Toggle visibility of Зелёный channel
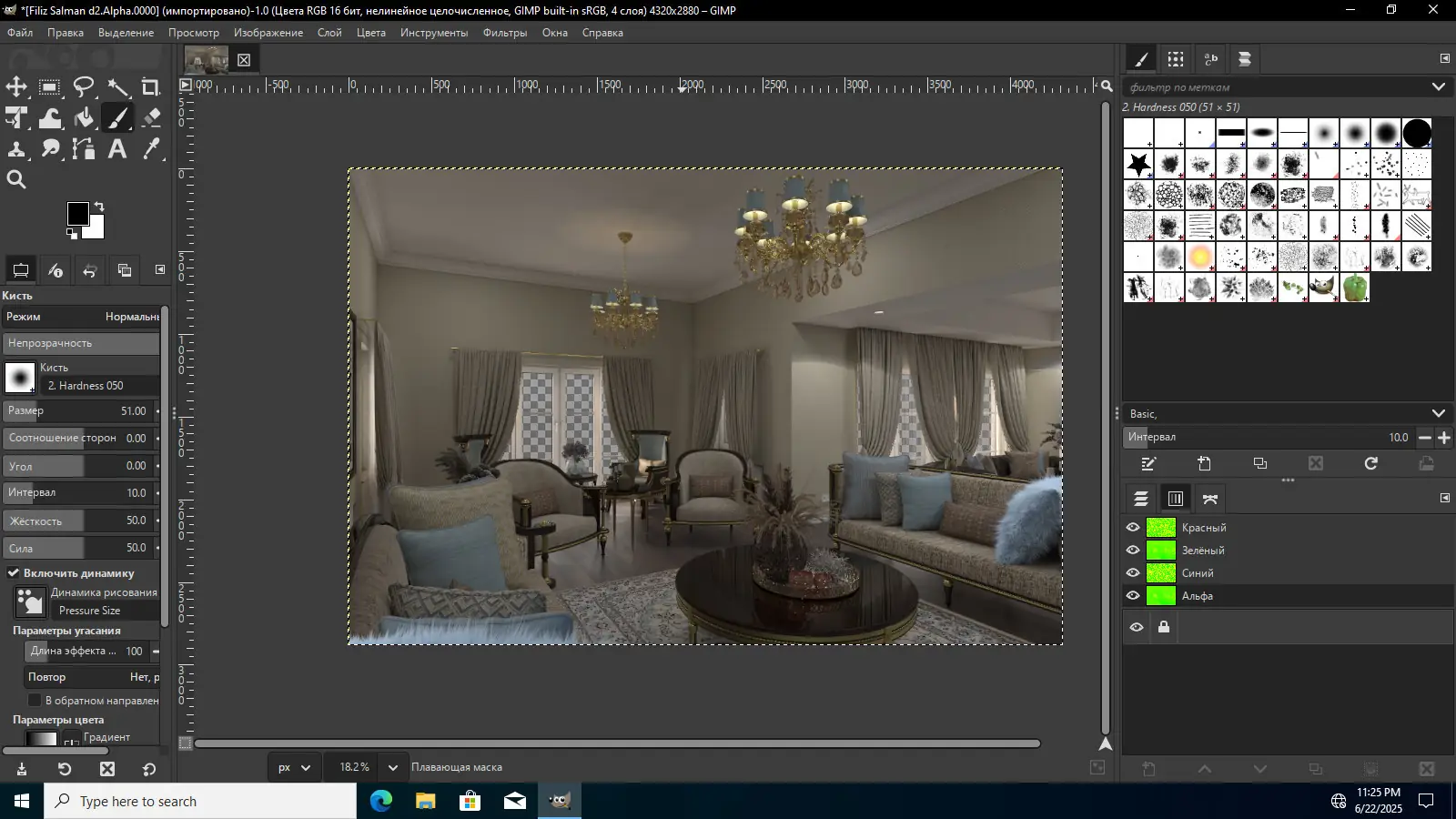1456x819 pixels. (1133, 551)
